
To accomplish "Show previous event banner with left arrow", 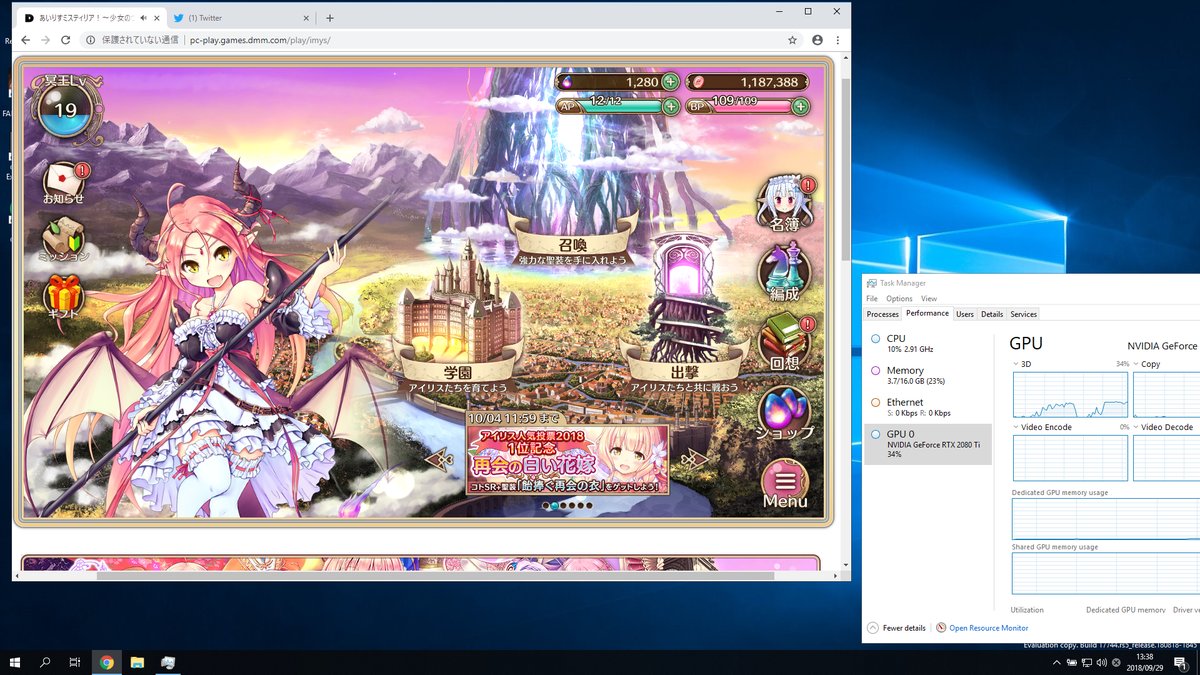I will pos(440,459).
